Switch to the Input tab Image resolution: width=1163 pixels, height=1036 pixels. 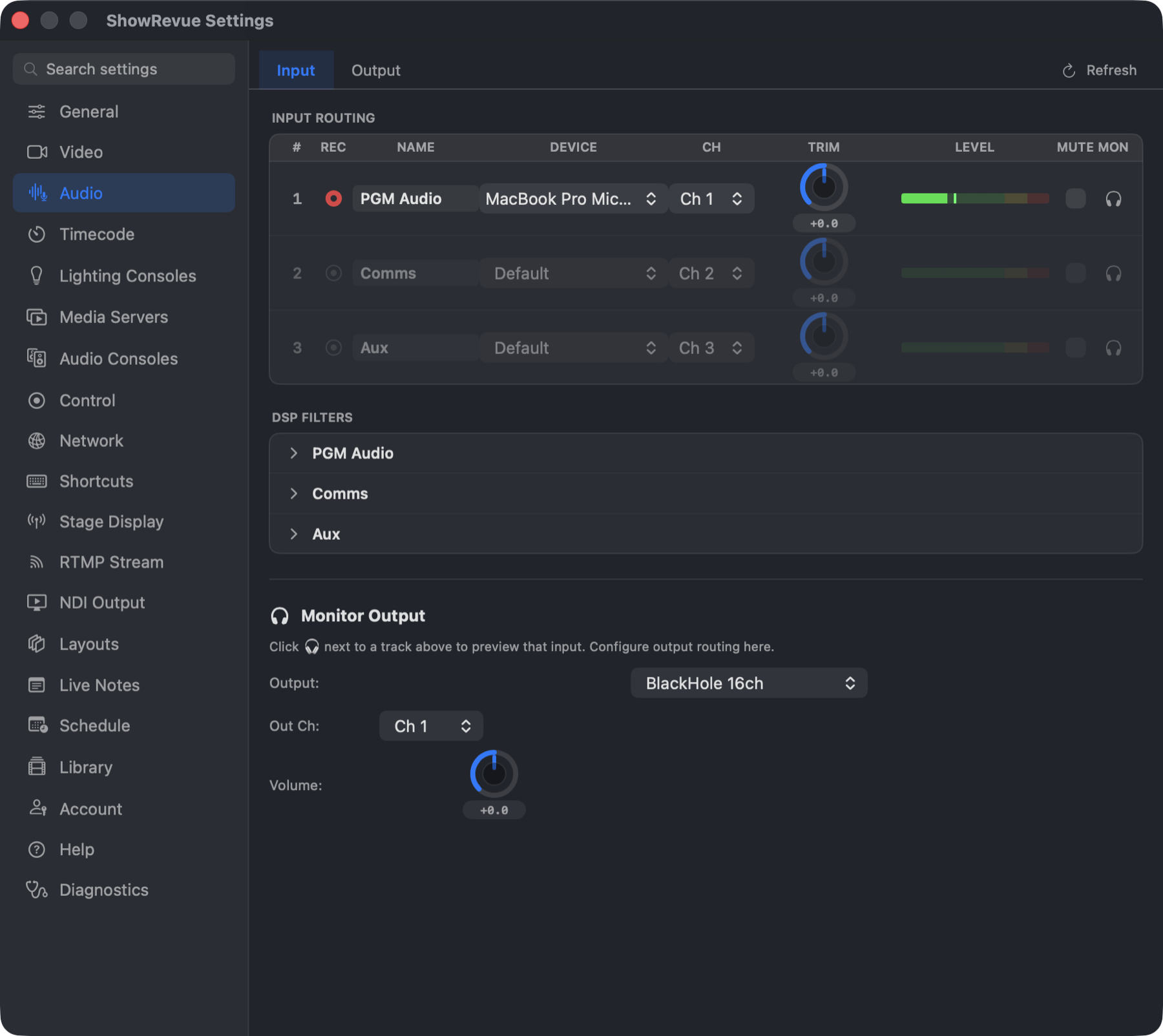point(296,70)
